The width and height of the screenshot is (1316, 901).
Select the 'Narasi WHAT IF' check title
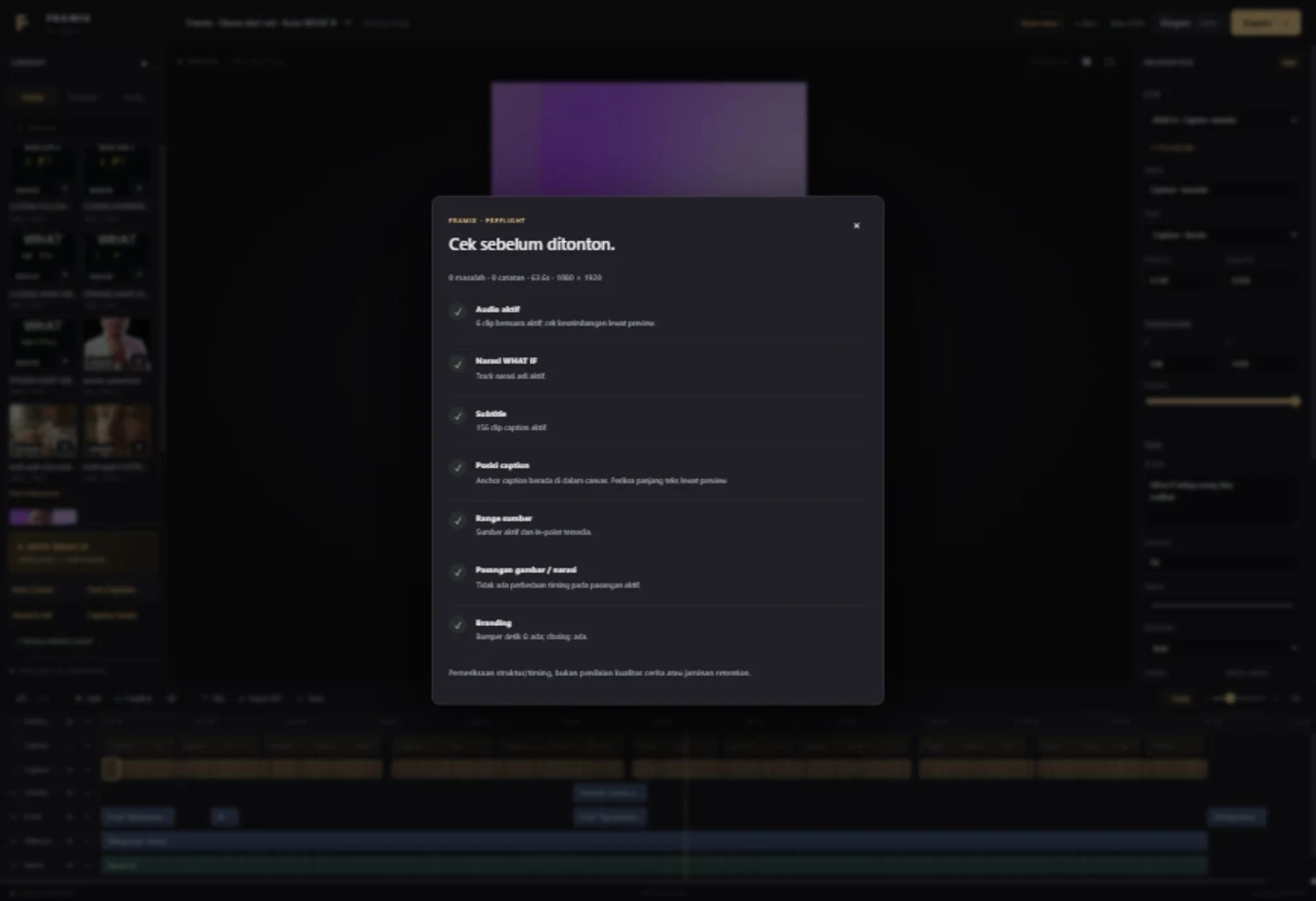pos(506,361)
